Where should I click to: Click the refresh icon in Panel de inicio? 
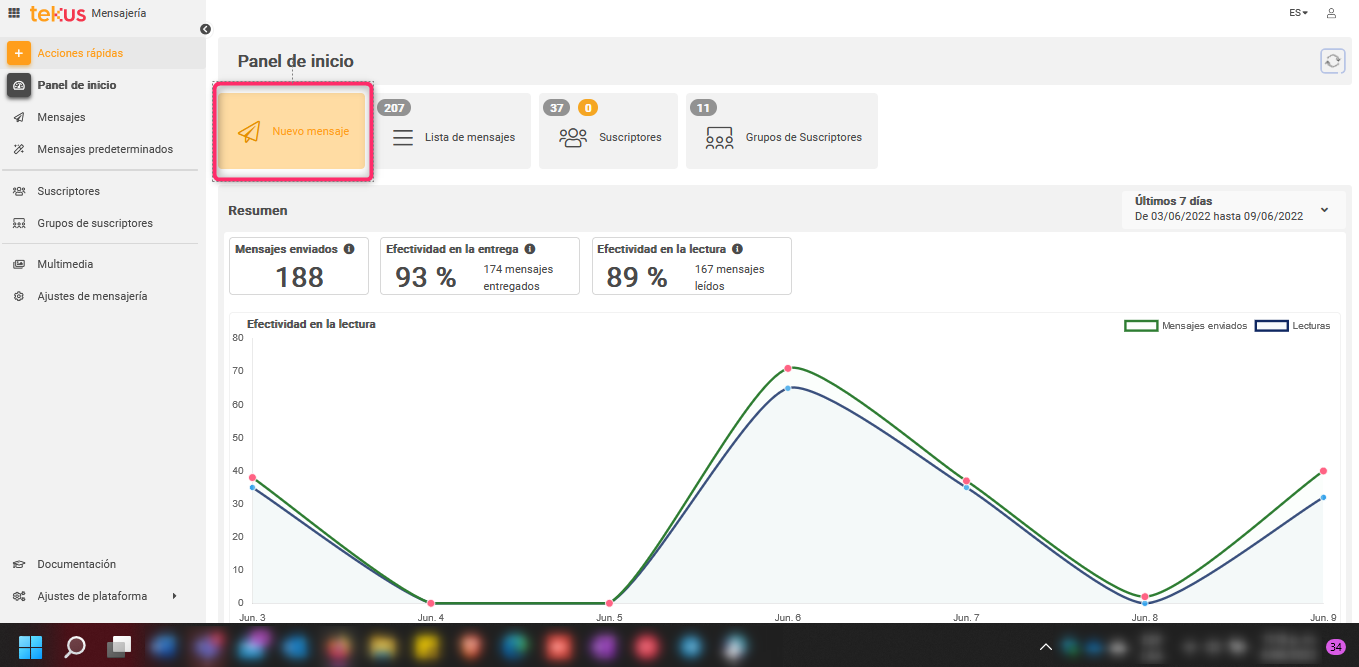[x=1332, y=61]
